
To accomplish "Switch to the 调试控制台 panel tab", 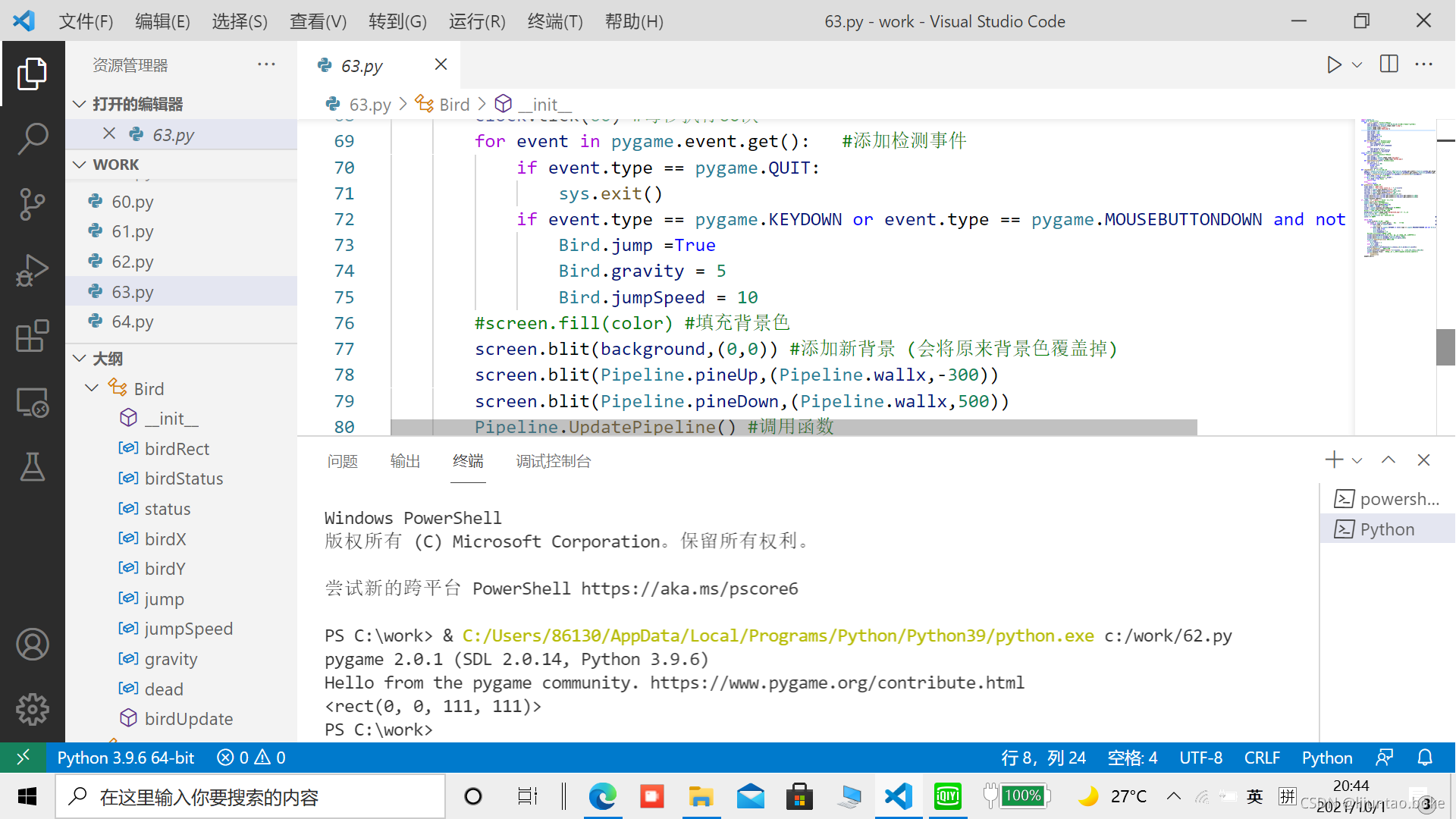I will coord(553,461).
